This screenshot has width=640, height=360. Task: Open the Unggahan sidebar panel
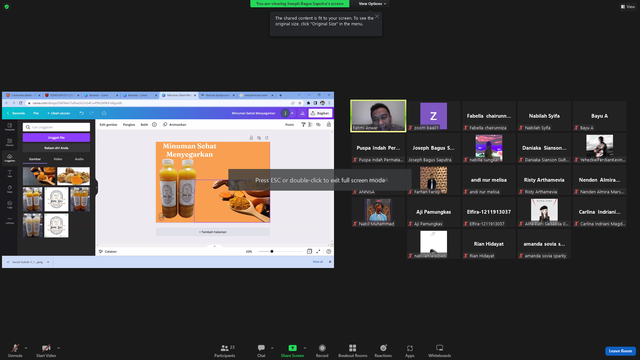point(9,158)
